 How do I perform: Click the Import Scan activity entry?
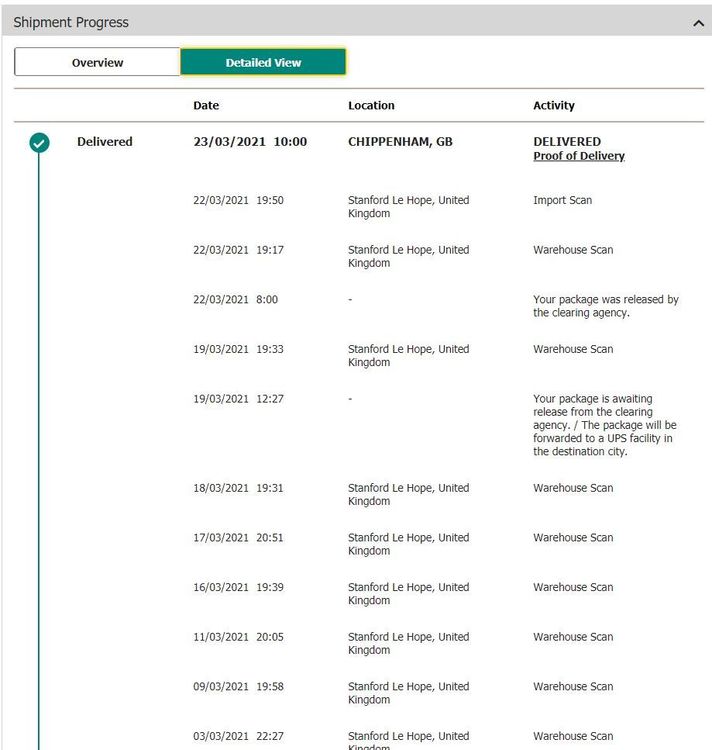[x=562, y=200]
